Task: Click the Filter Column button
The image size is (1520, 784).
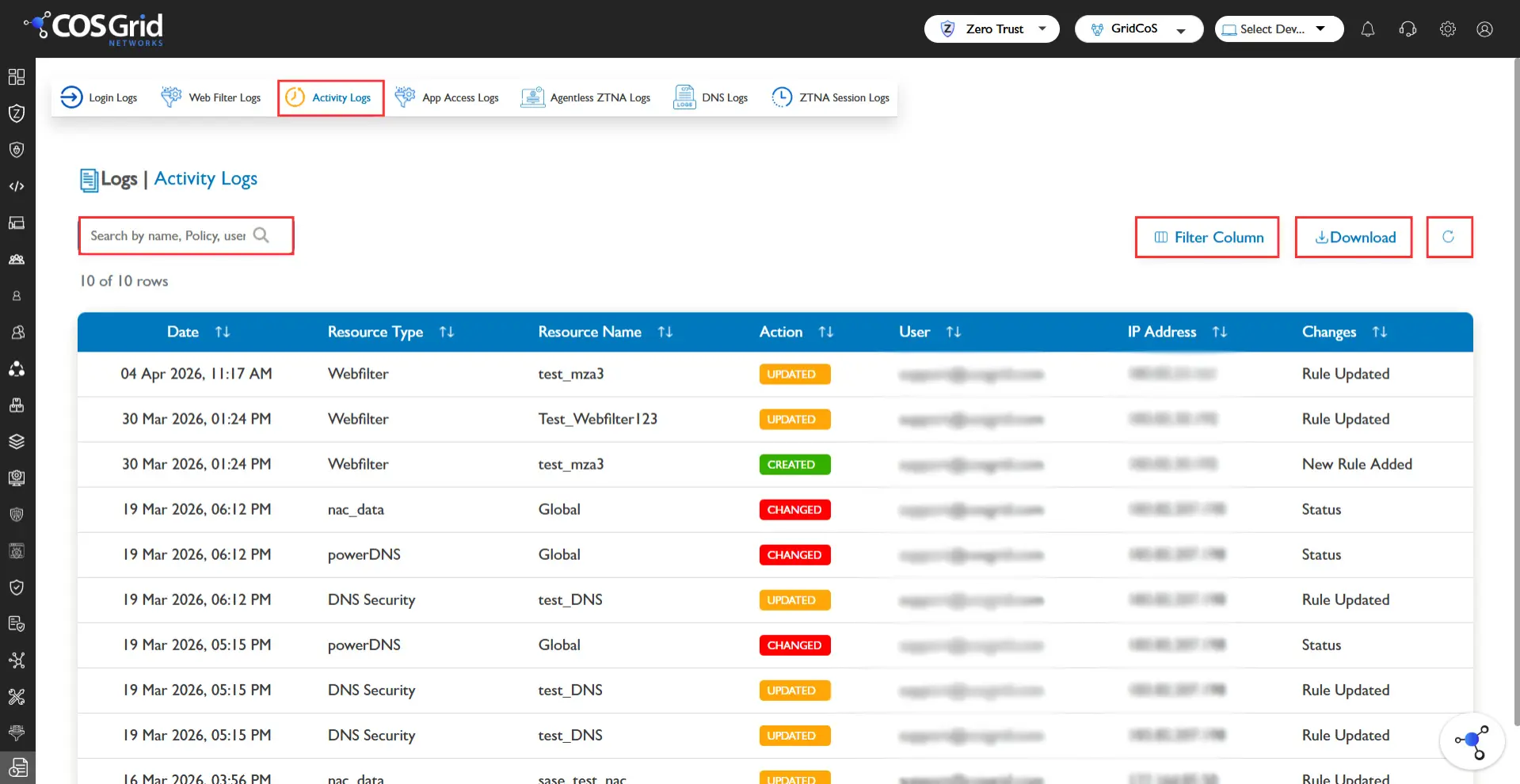Action: pos(1207,237)
